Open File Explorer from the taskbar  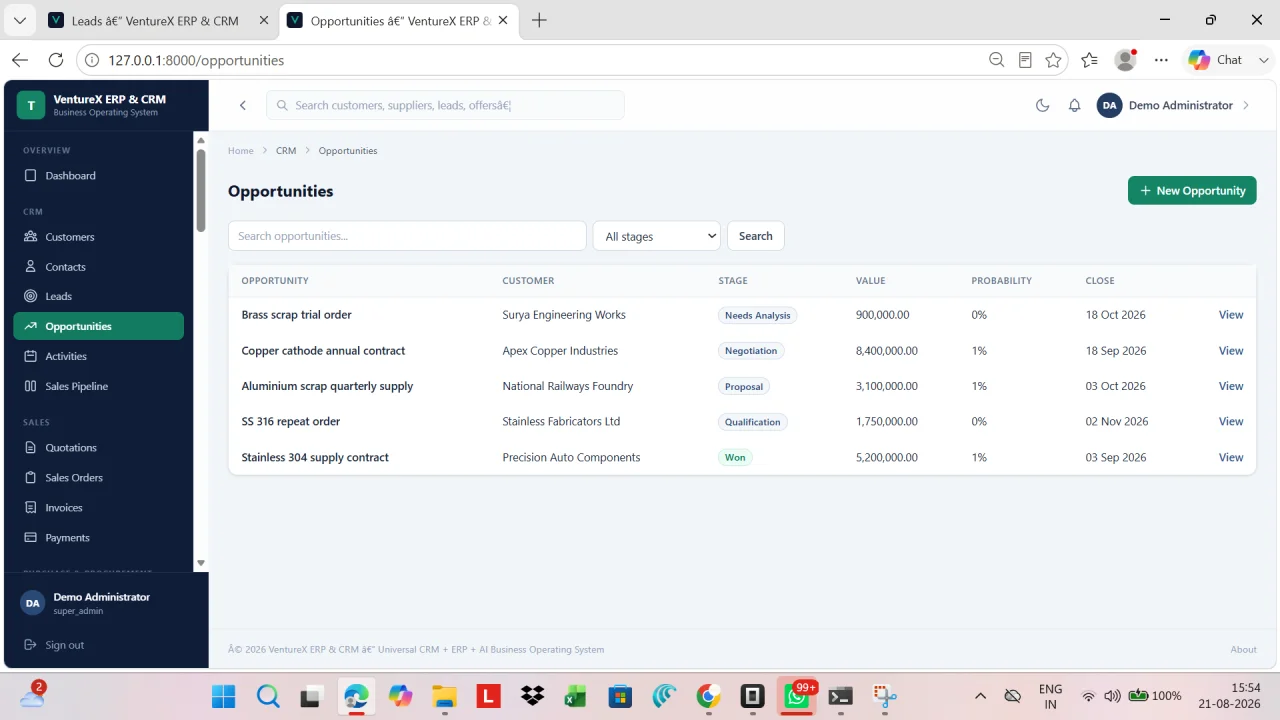444,696
